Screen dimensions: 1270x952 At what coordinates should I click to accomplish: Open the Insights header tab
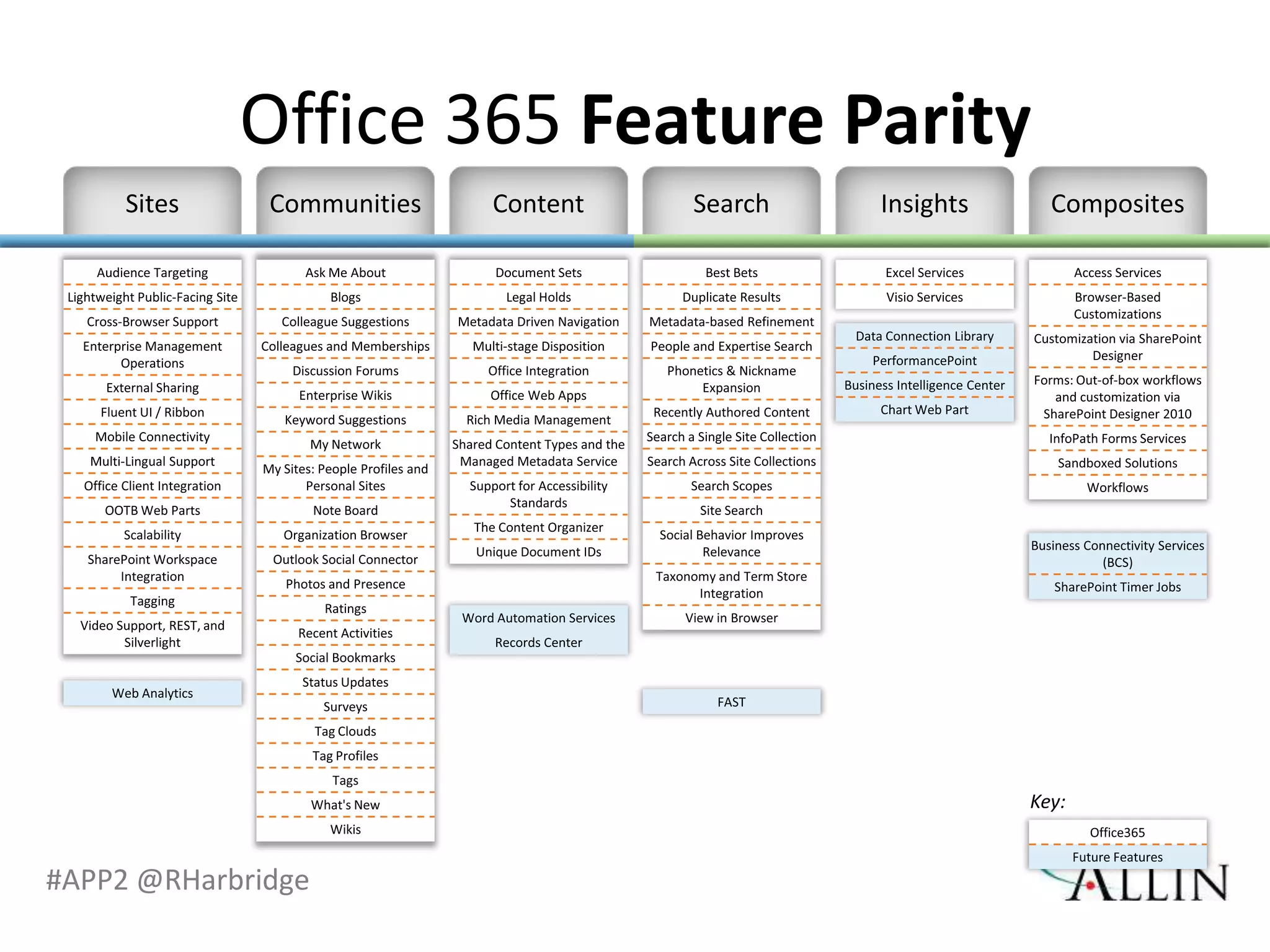point(925,201)
